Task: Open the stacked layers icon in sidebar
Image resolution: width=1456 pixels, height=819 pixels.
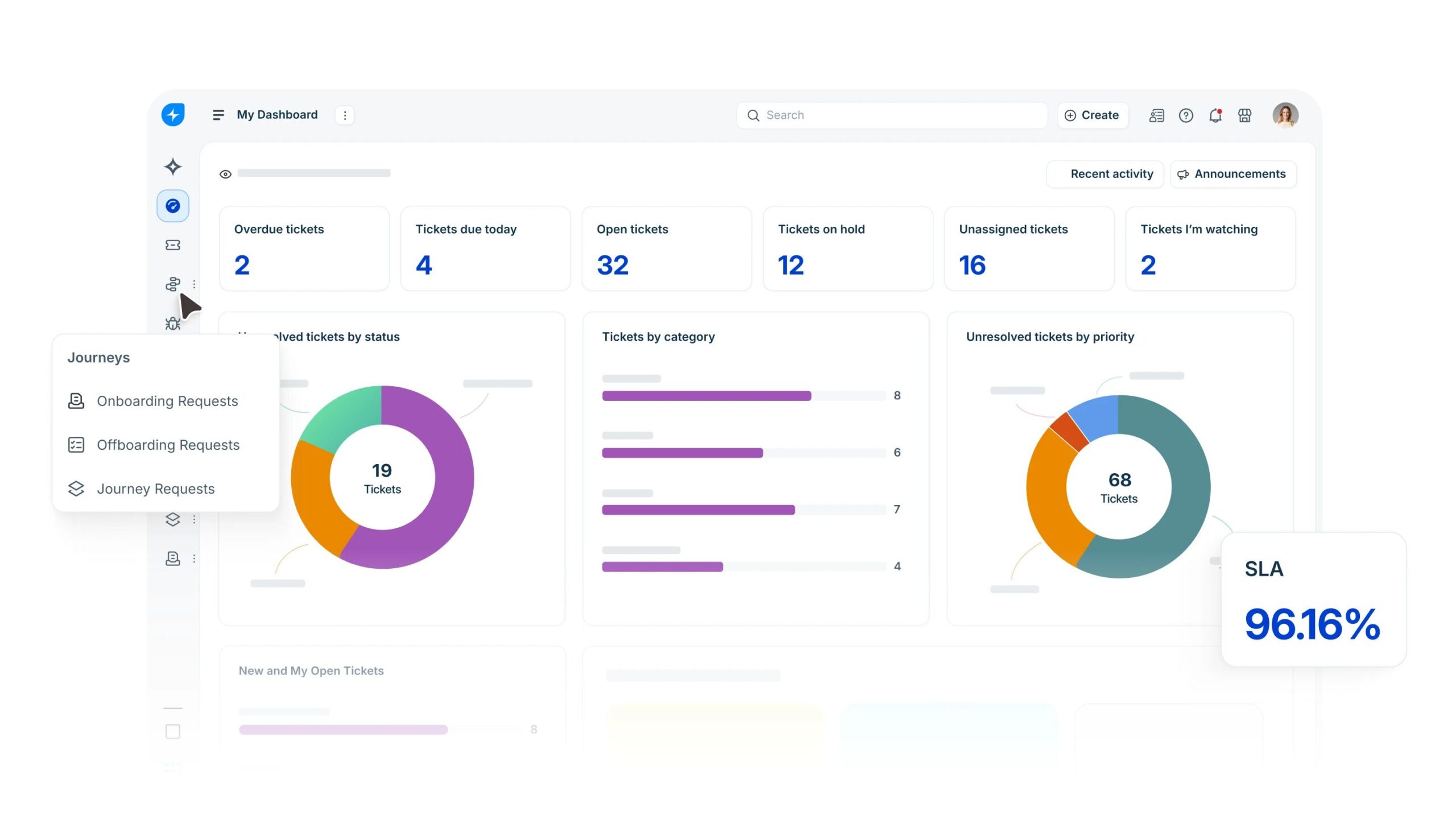Action: tap(173, 519)
